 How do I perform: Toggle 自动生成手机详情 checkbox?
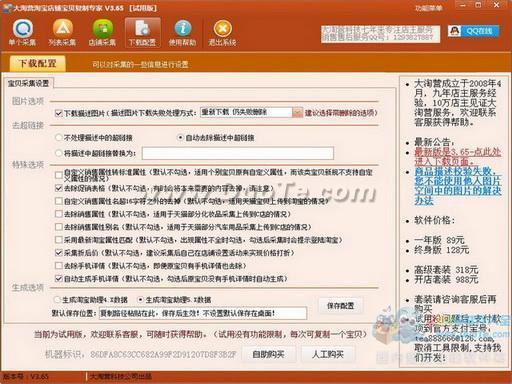(59, 278)
